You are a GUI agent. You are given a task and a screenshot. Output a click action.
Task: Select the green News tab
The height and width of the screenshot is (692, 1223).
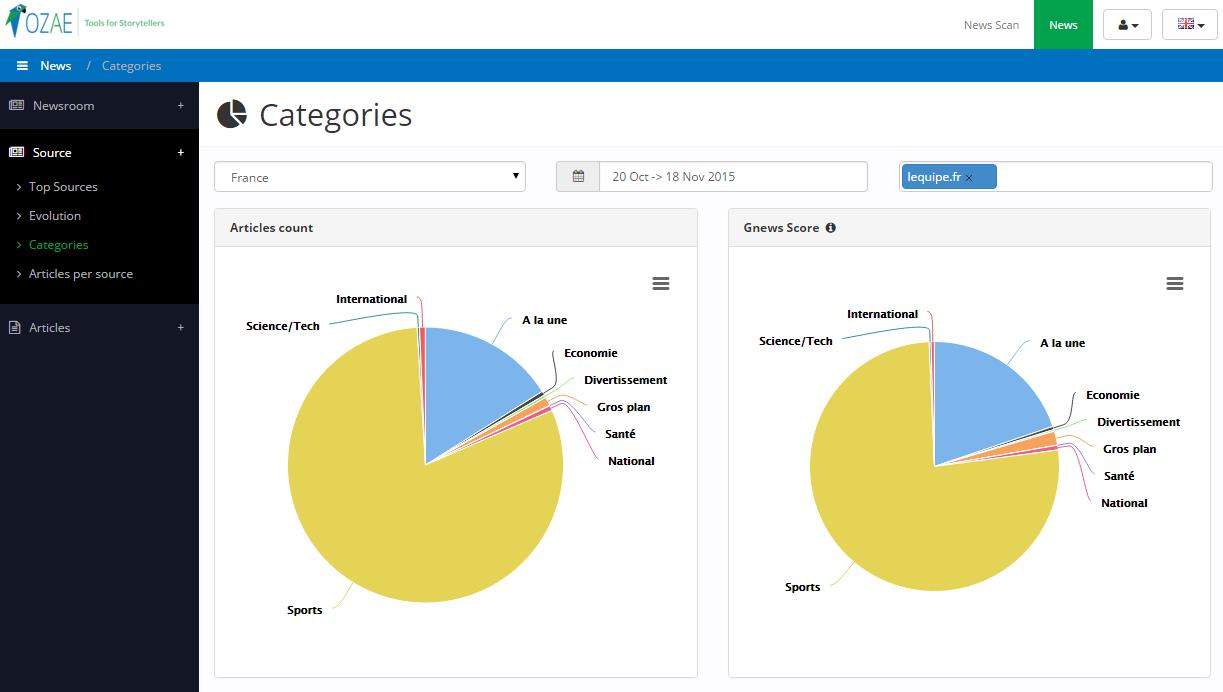pyautogui.click(x=1063, y=25)
